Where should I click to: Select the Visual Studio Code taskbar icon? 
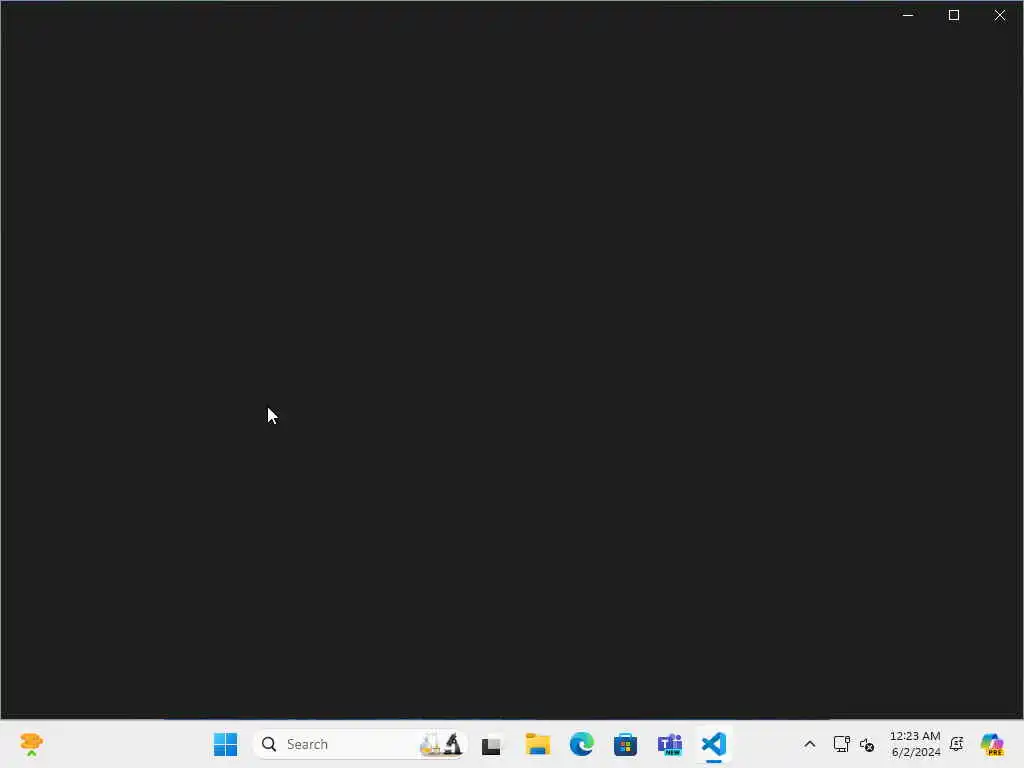pyautogui.click(x=714, y=744)
